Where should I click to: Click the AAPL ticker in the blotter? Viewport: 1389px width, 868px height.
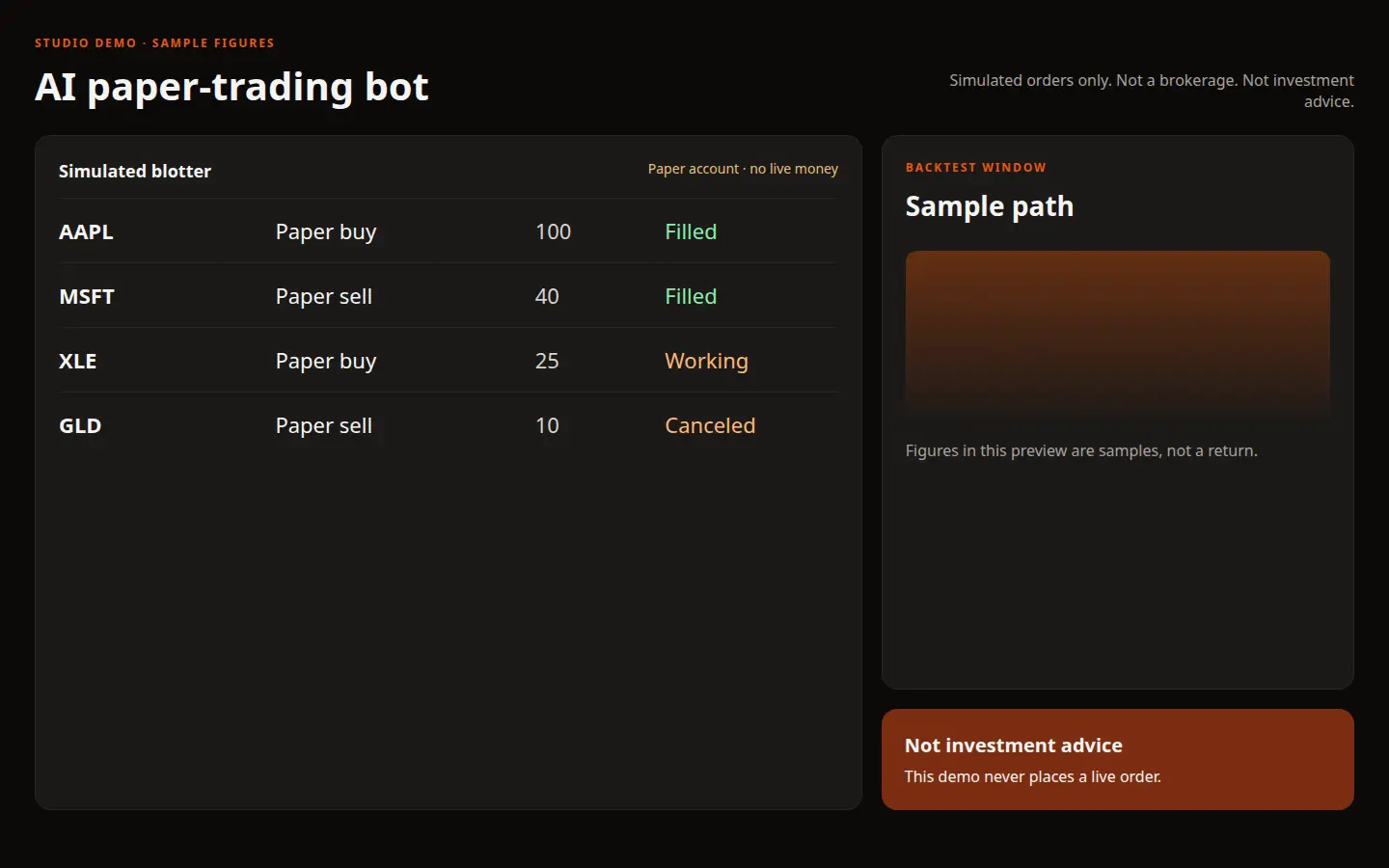coord(86,231)
